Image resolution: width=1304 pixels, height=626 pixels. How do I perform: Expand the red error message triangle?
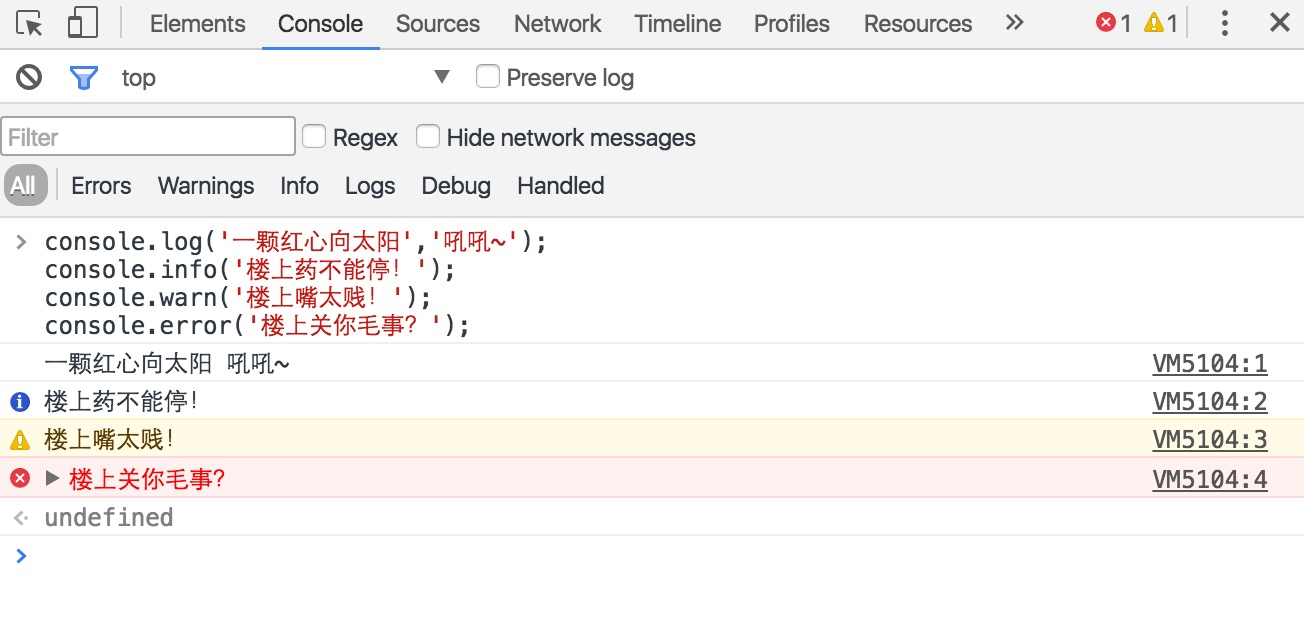tap(53, 479)
